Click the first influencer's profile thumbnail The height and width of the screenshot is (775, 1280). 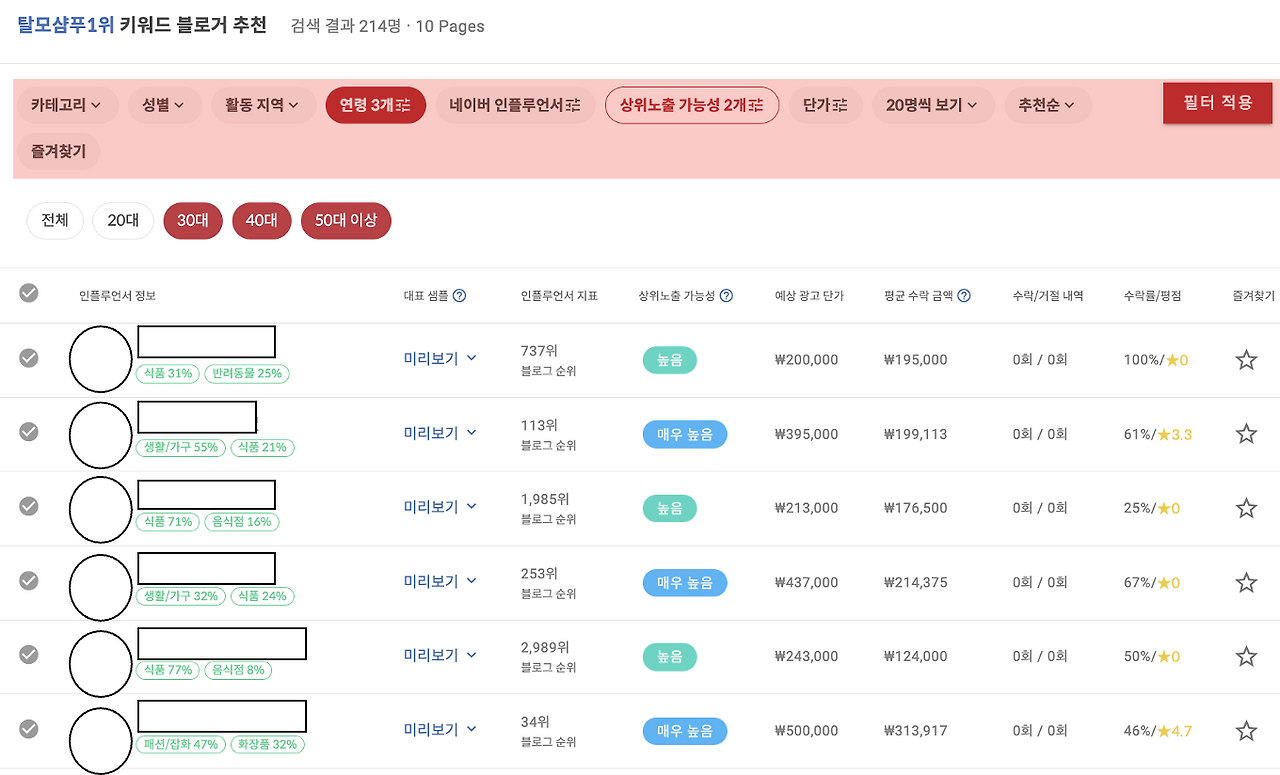point(100,359)
